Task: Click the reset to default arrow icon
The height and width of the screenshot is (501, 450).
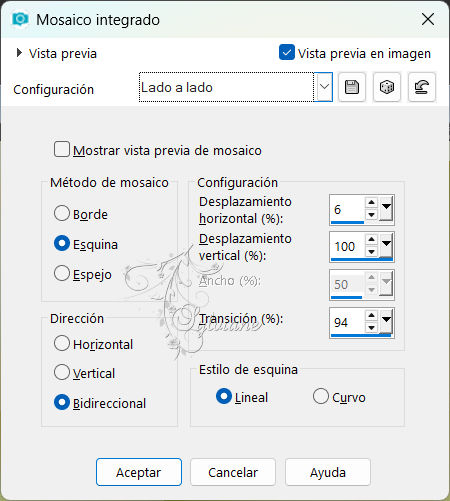Action: coord(422,87)
